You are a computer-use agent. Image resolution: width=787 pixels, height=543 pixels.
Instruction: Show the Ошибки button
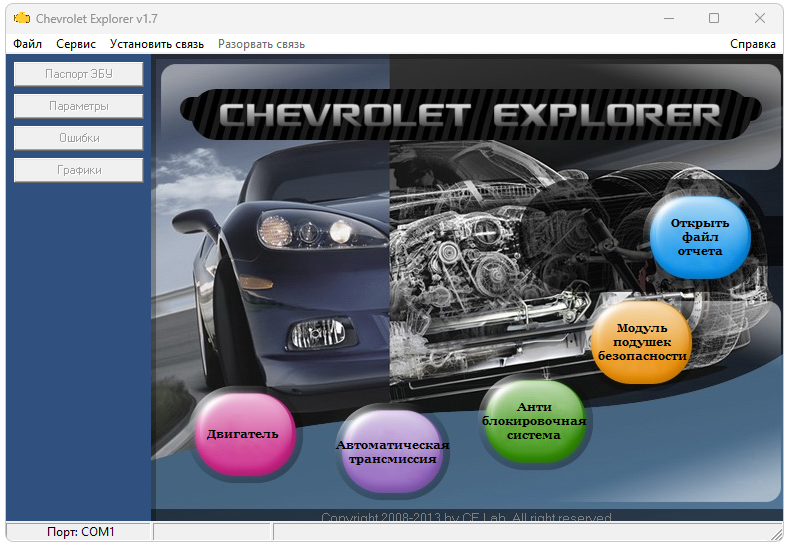(x=79, y=138)
